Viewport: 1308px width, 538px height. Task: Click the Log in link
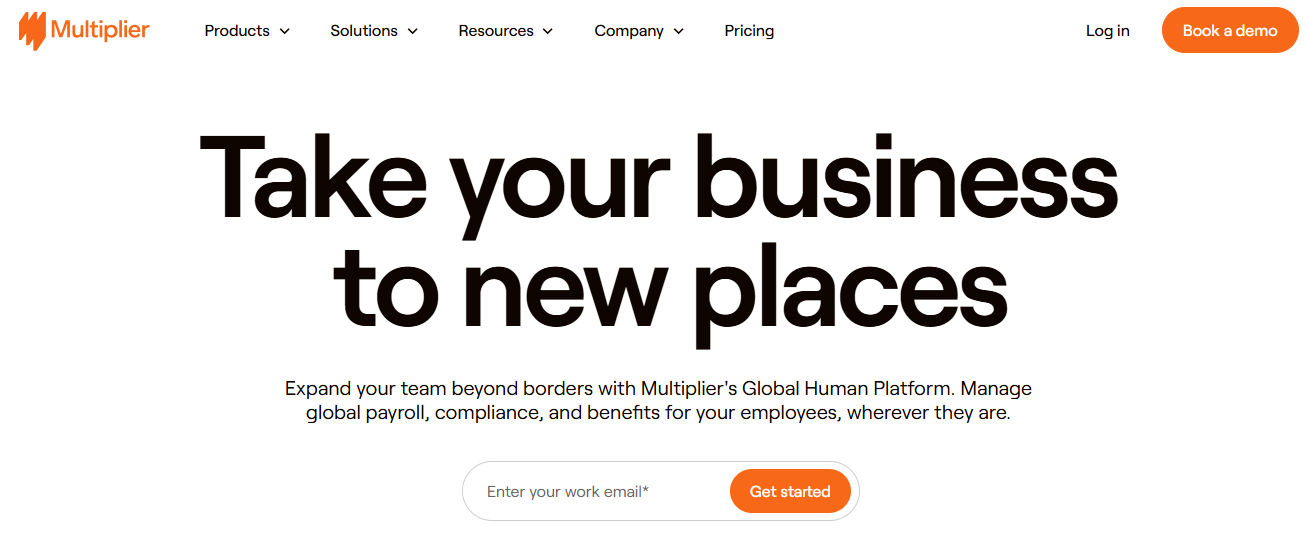(x=1107, y=31)
